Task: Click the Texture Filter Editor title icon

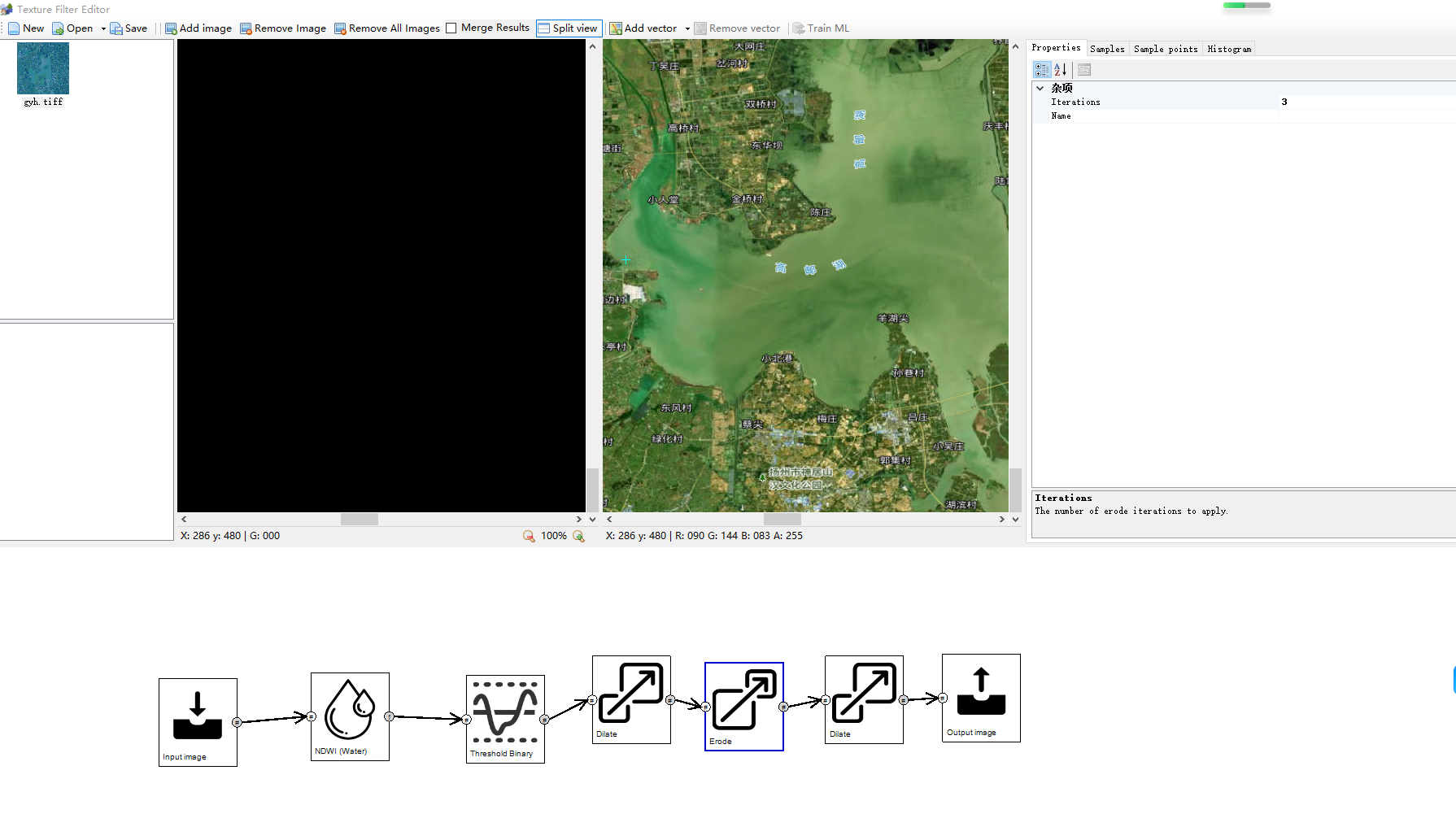Action: click(7, 9)
